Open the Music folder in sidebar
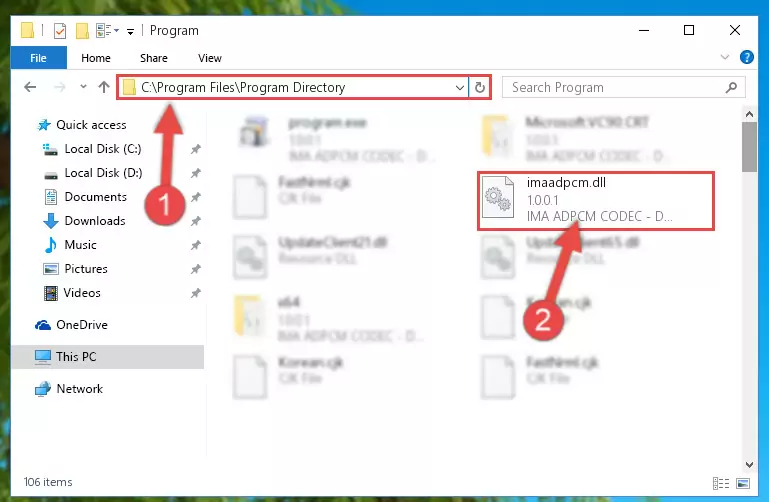The height and width of the screenshot is (502, 769). (80, 245)
